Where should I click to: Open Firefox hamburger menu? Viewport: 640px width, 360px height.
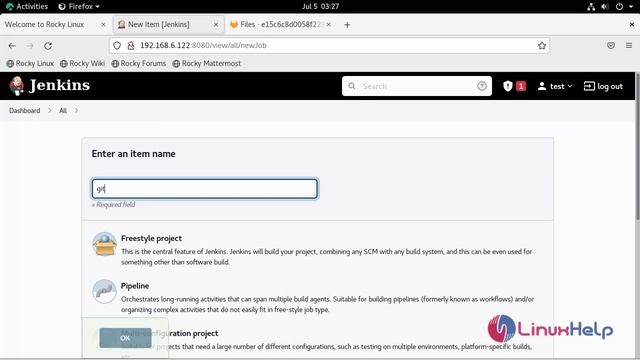pos(629,46)
